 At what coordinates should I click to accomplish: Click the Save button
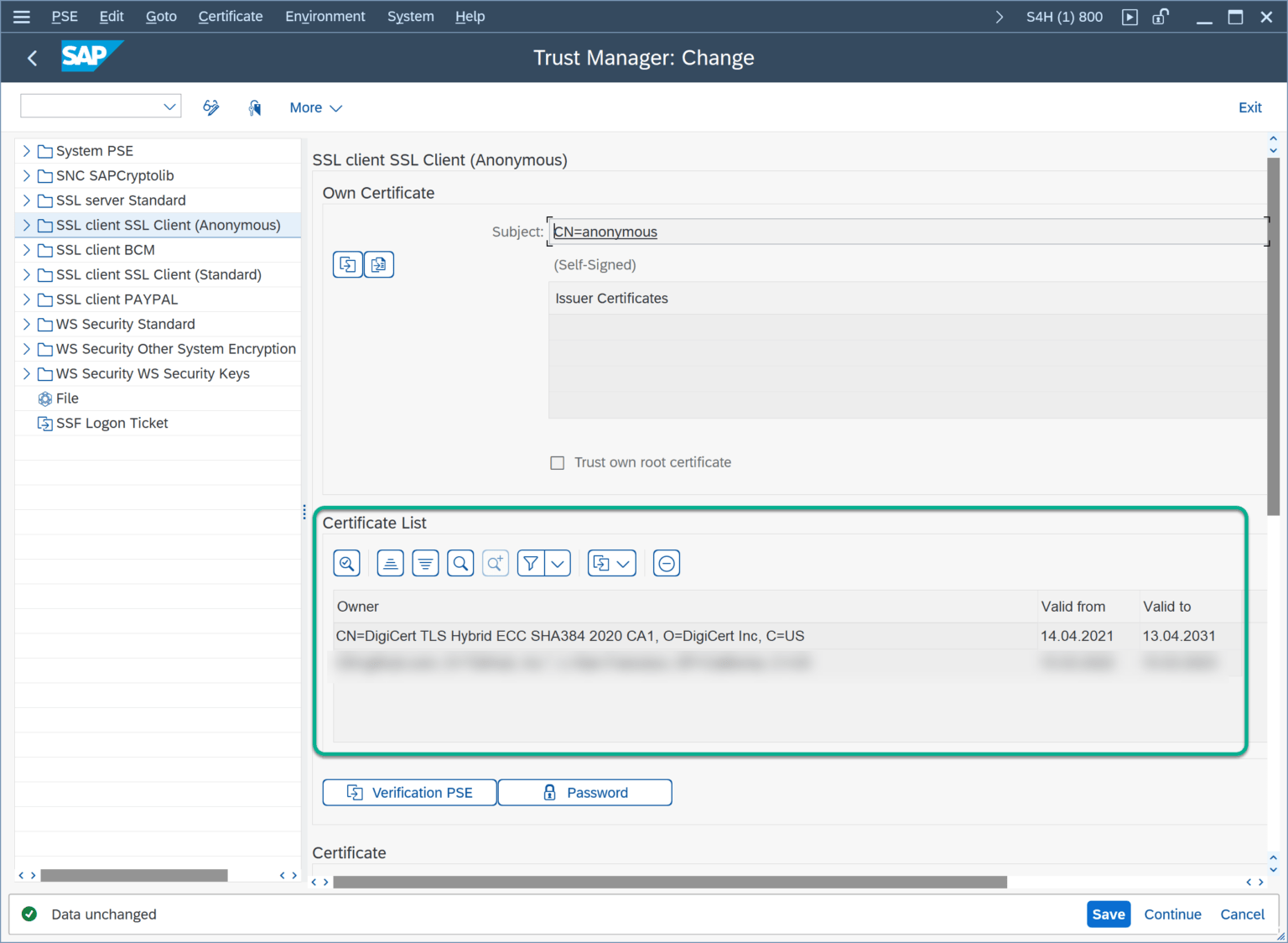pyautogui.click(x=1108, y=914)
